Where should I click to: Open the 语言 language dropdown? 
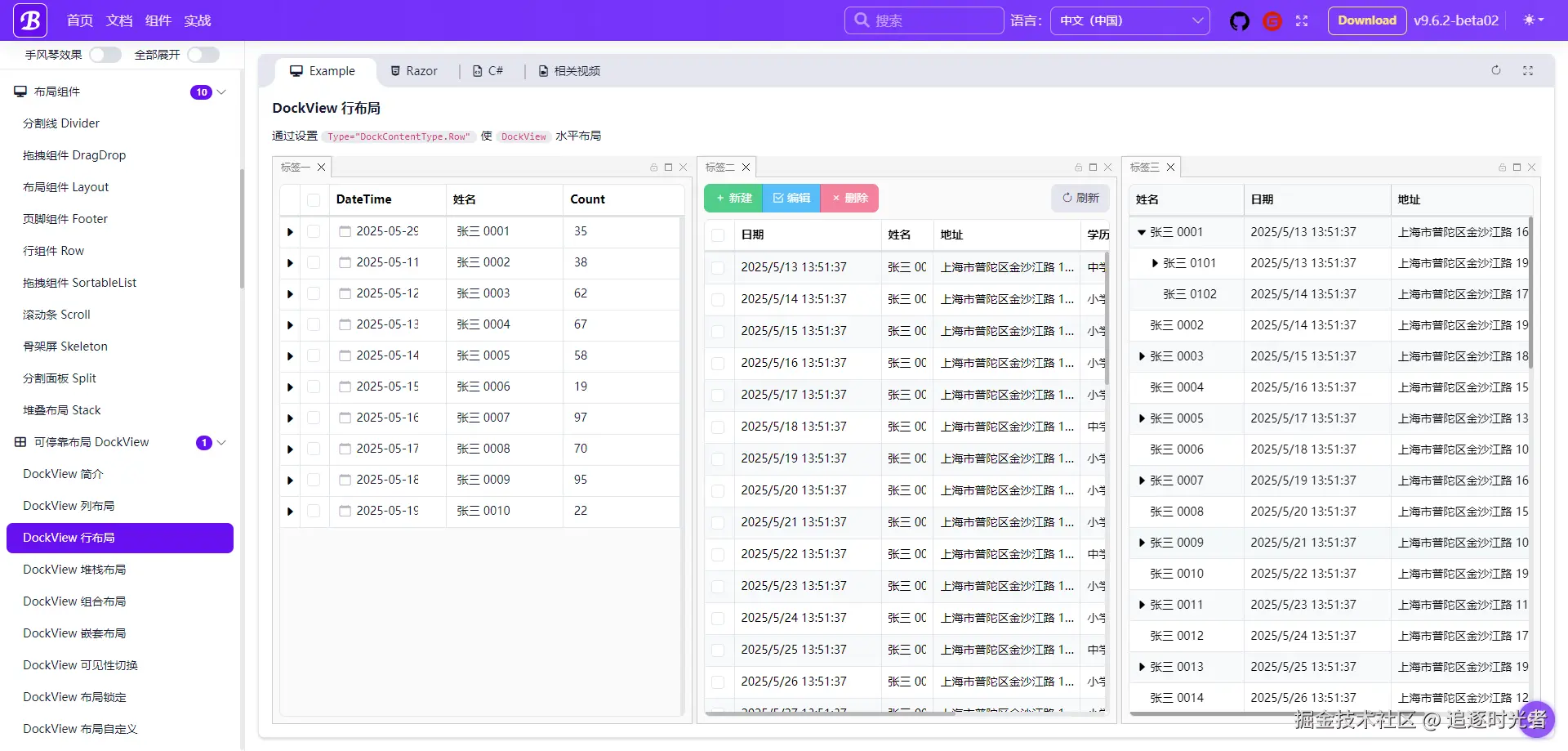click(x=1131, y=20)
